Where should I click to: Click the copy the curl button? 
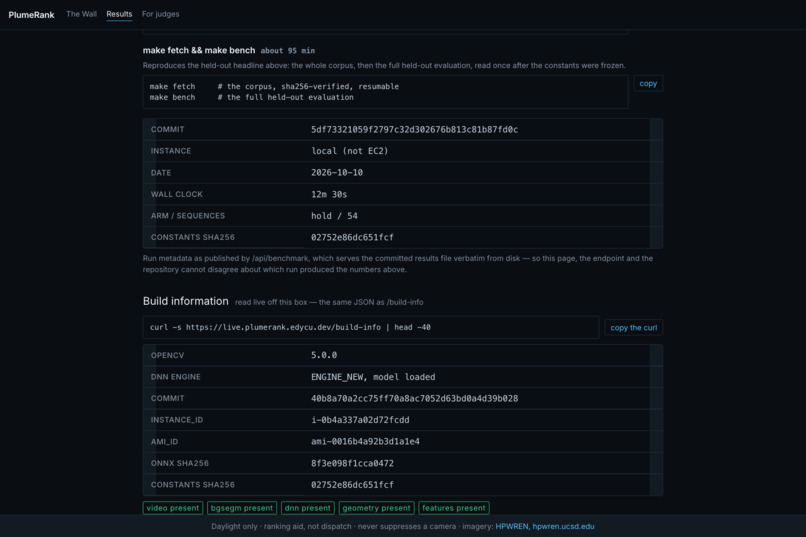(x=633, y=327)
